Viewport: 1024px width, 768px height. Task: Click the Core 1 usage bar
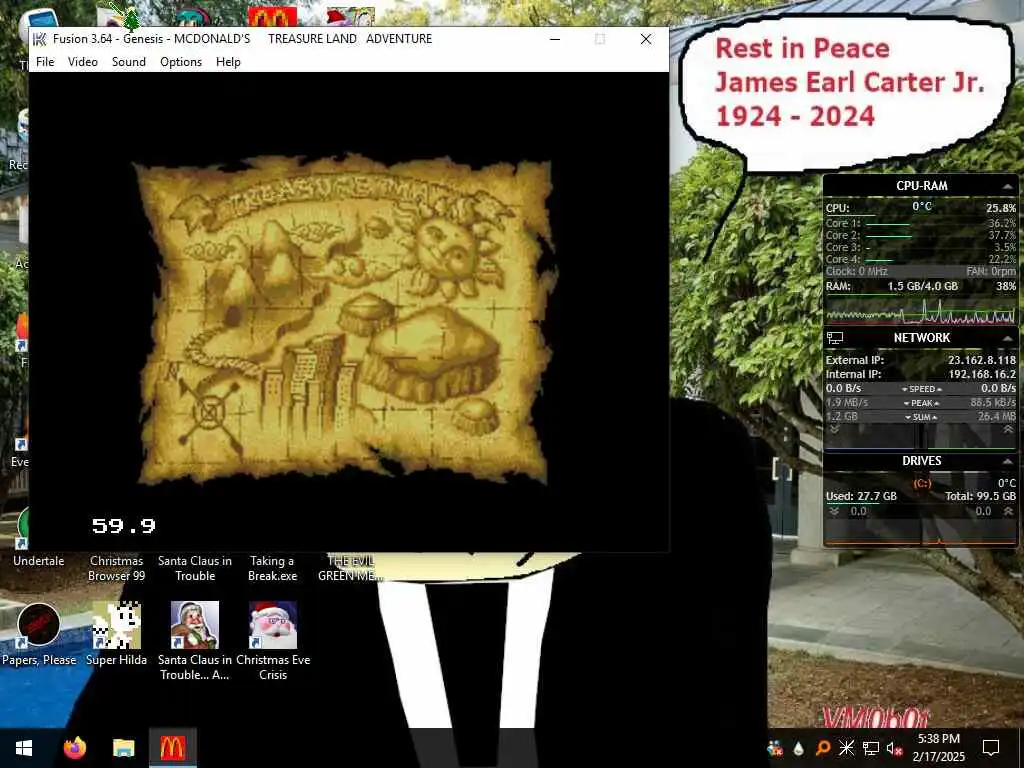tap(887, 224)
